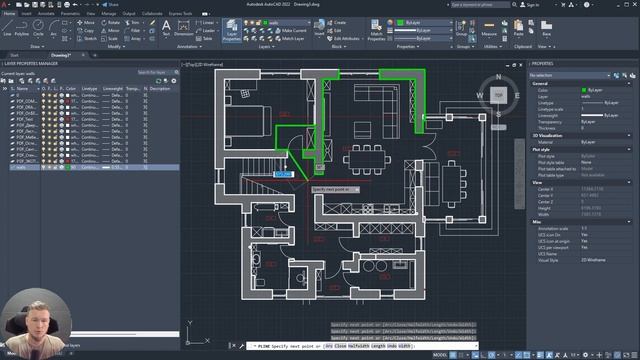The height and width of the screenshot is (360, 640).
Task: Click the Paste clipboard icon
Action: point(518,28)
